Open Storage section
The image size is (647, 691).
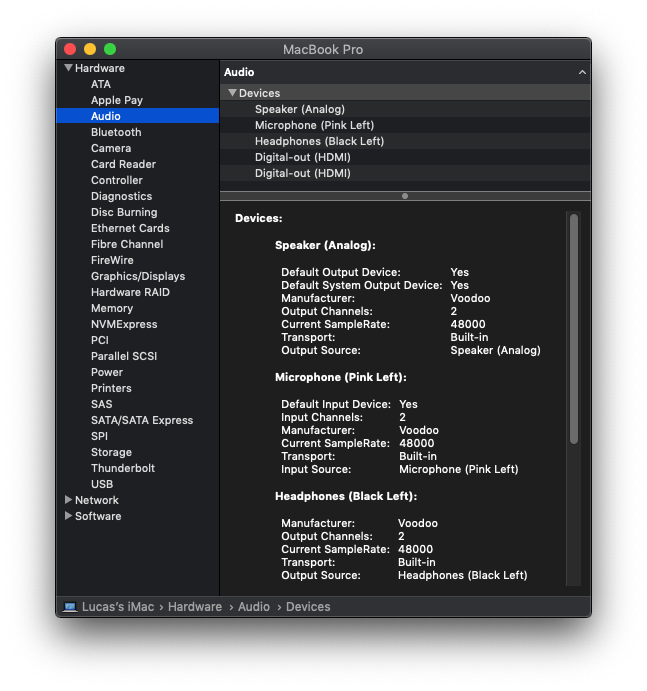[x=112, y=452]
